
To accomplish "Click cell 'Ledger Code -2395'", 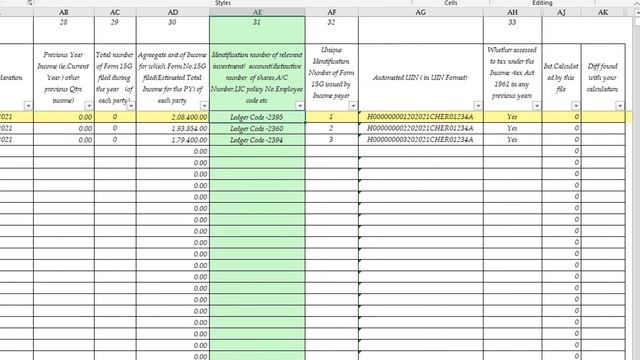I will click(x=257, y=117).
